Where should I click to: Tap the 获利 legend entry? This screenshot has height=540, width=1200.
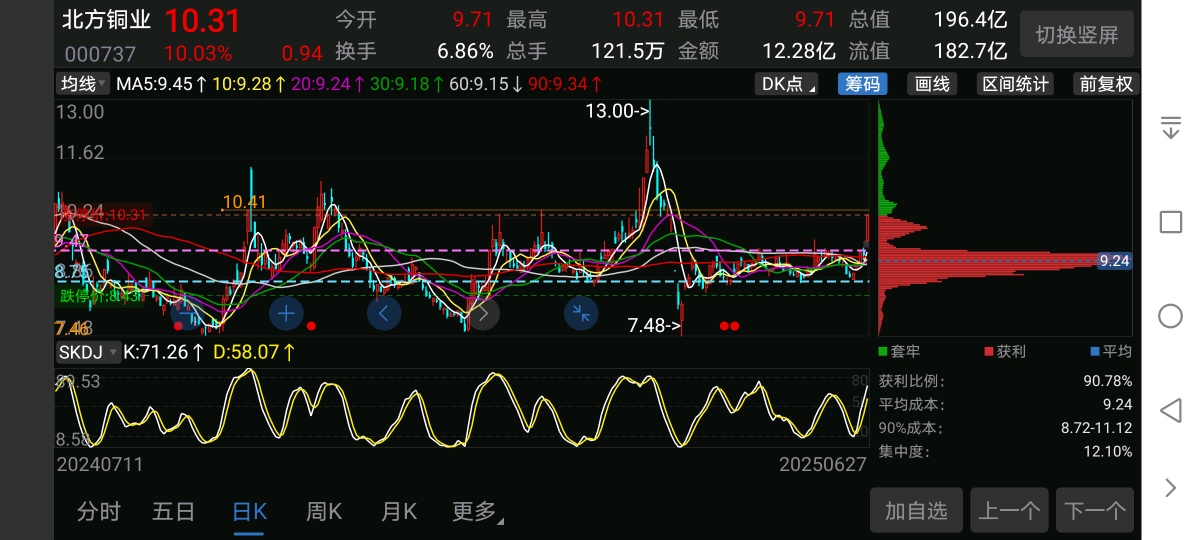[x=1005, y=352]
